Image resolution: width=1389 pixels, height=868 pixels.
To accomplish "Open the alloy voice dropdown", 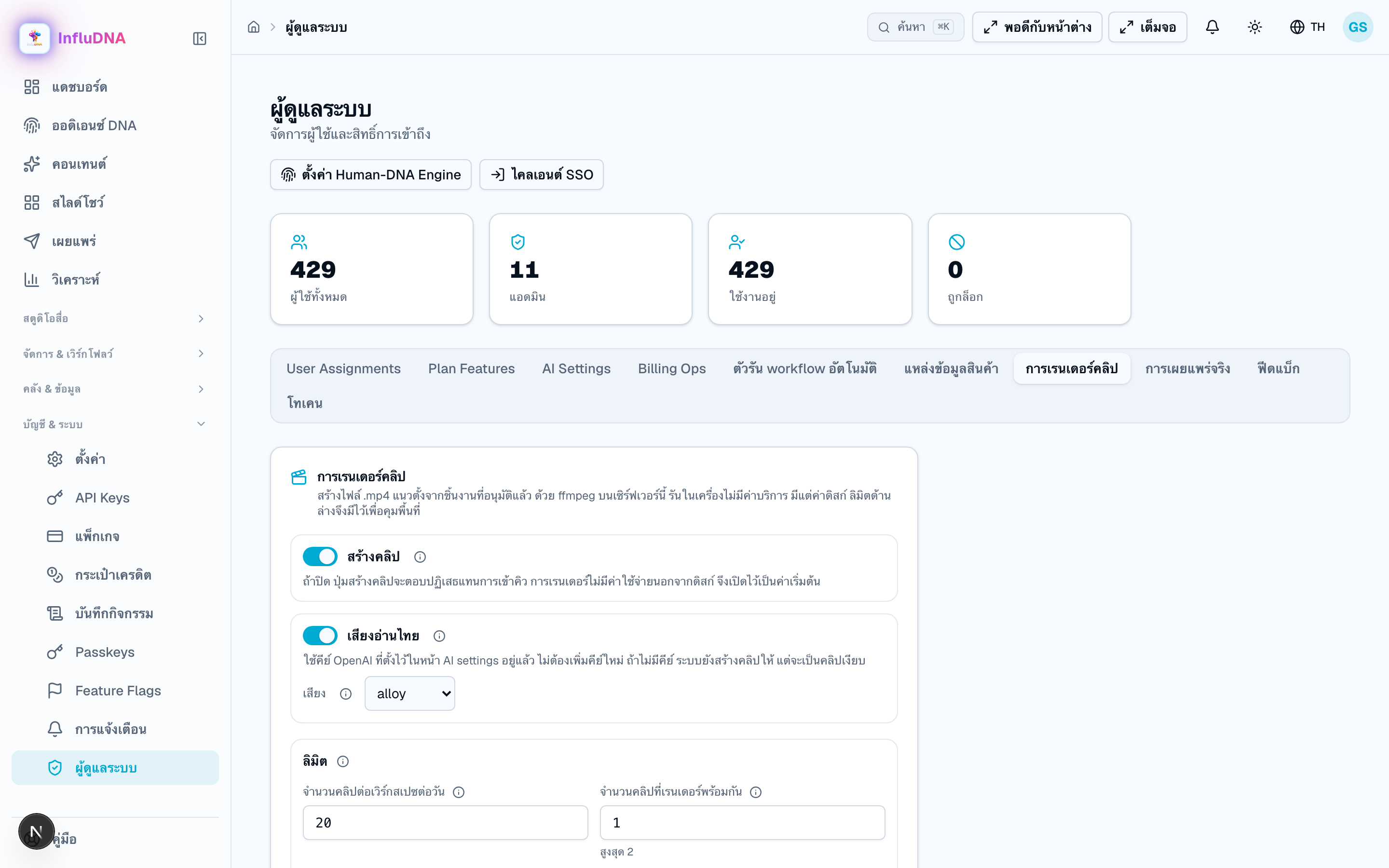I will (x=410, y=693).
